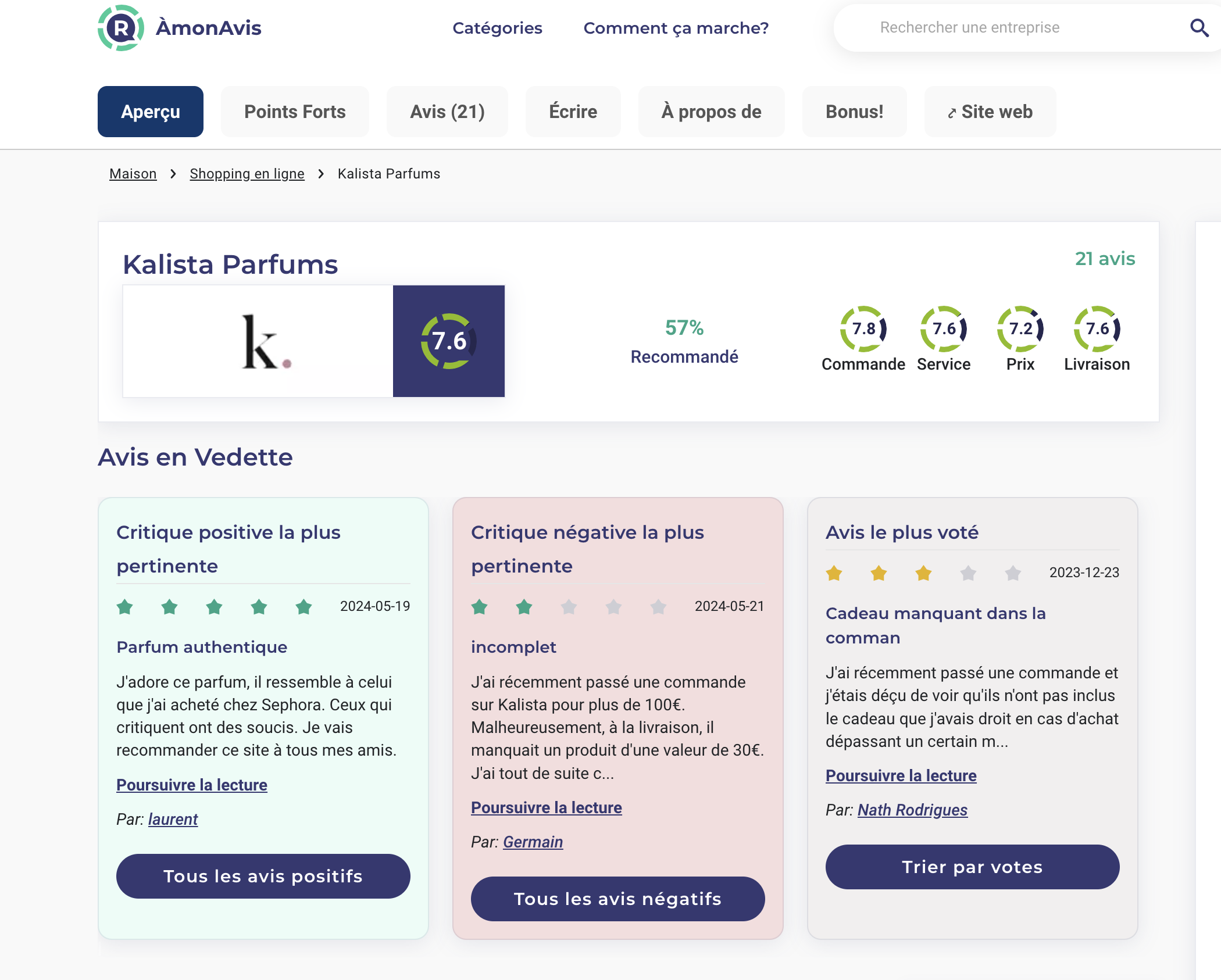Open the Catégories menu
1221x980 pixels.
(x=497, y=28)
